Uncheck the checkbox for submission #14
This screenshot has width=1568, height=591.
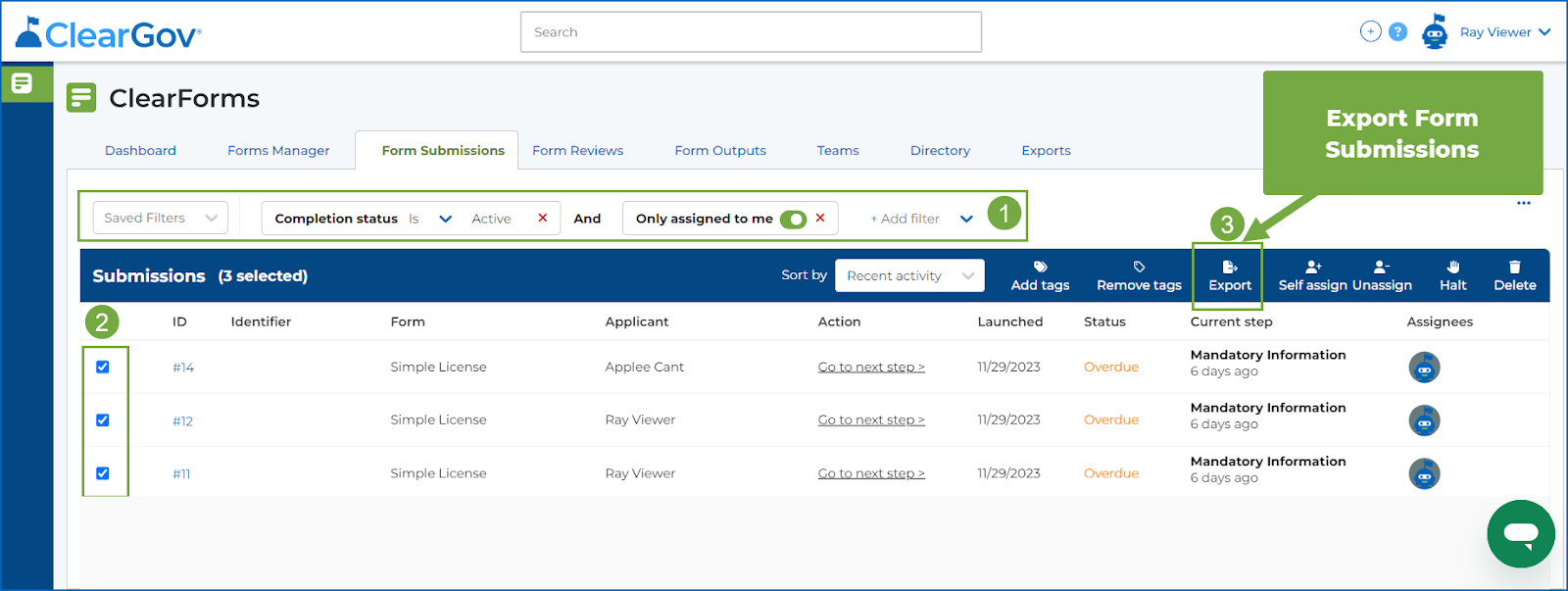(x=103, y=368)
